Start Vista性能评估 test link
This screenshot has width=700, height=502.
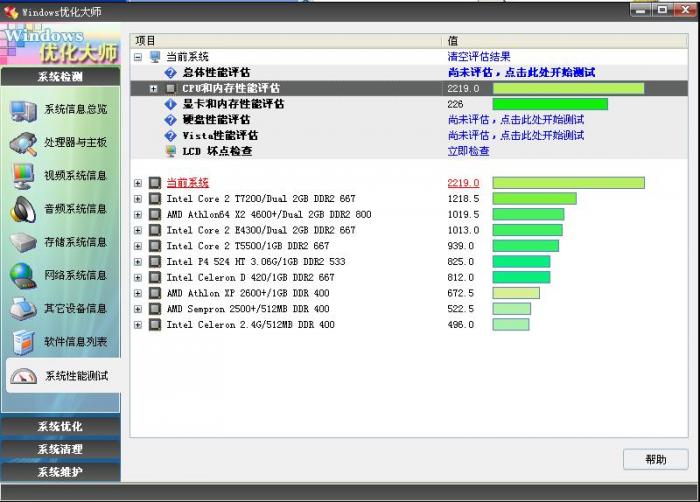click(516, 135)
